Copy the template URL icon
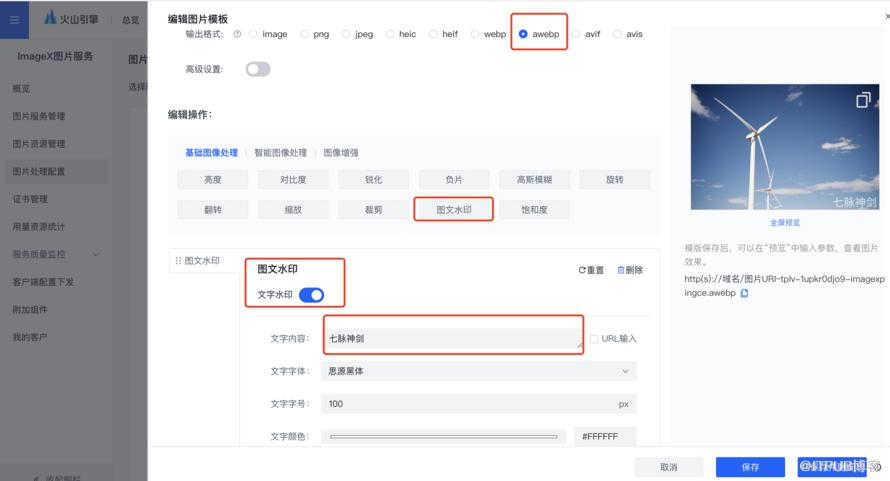 pos(744,293)
